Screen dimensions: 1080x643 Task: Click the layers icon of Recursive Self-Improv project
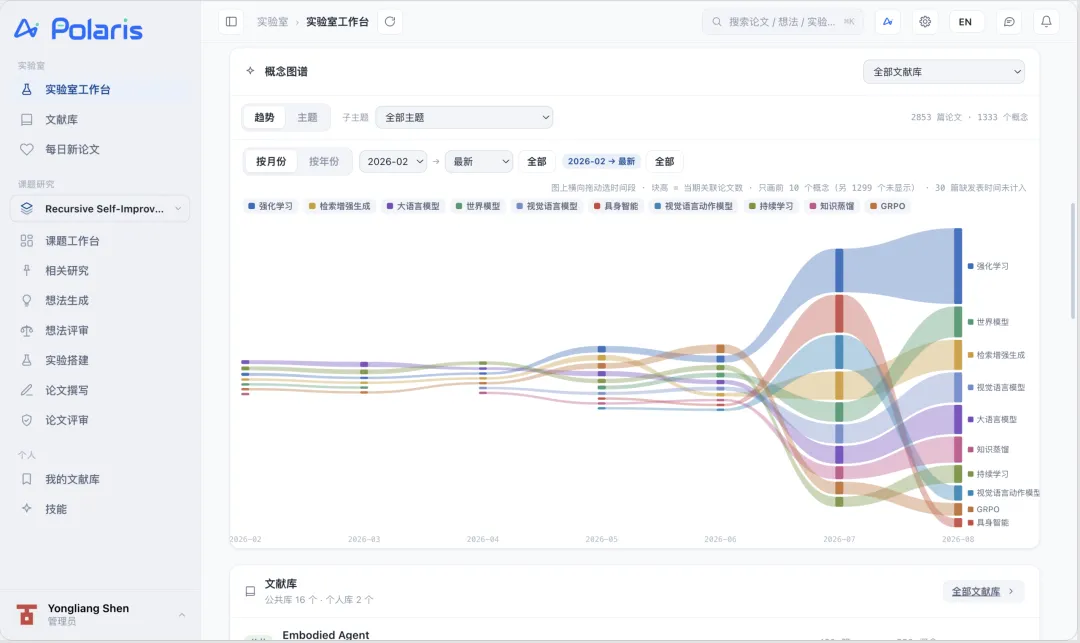point(26,209)
